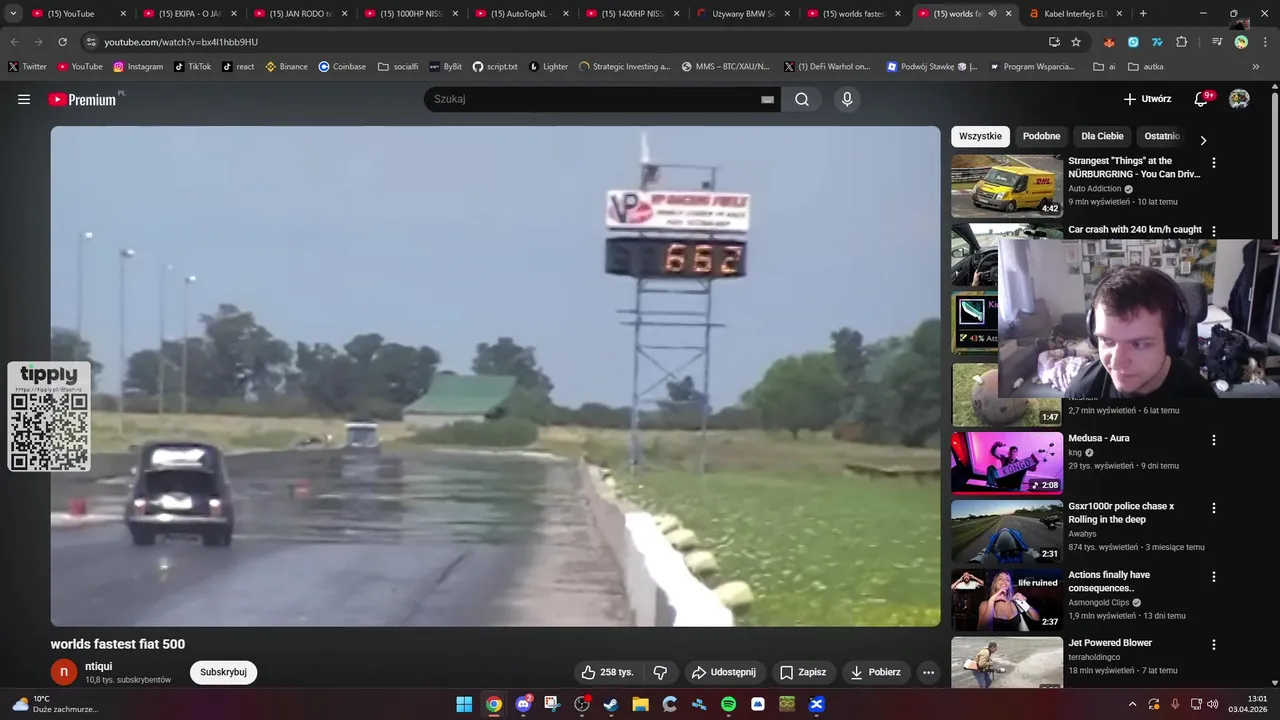Open File Explorer from the taskbar
Image resolution: width=1280 pixels, height=720 pixels.
[x=640, y=704]
